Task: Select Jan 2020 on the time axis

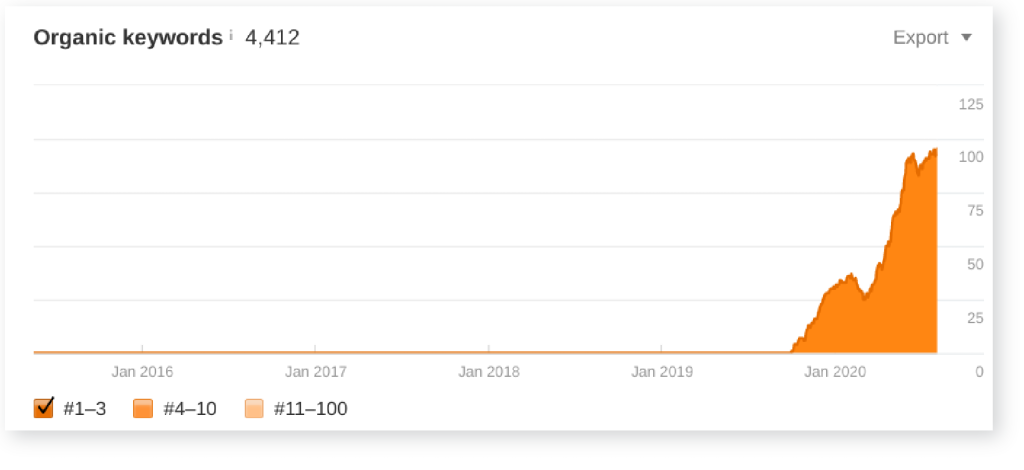Action: [835, 372]
